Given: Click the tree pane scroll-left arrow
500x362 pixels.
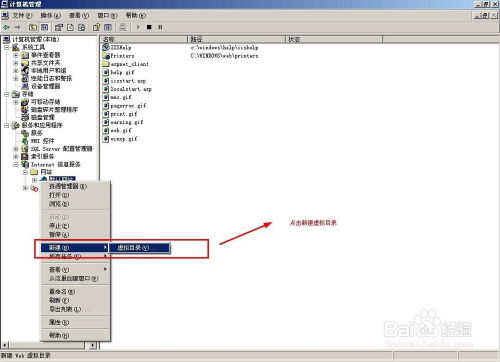Looking at the screenshot, I should [5, 345].
